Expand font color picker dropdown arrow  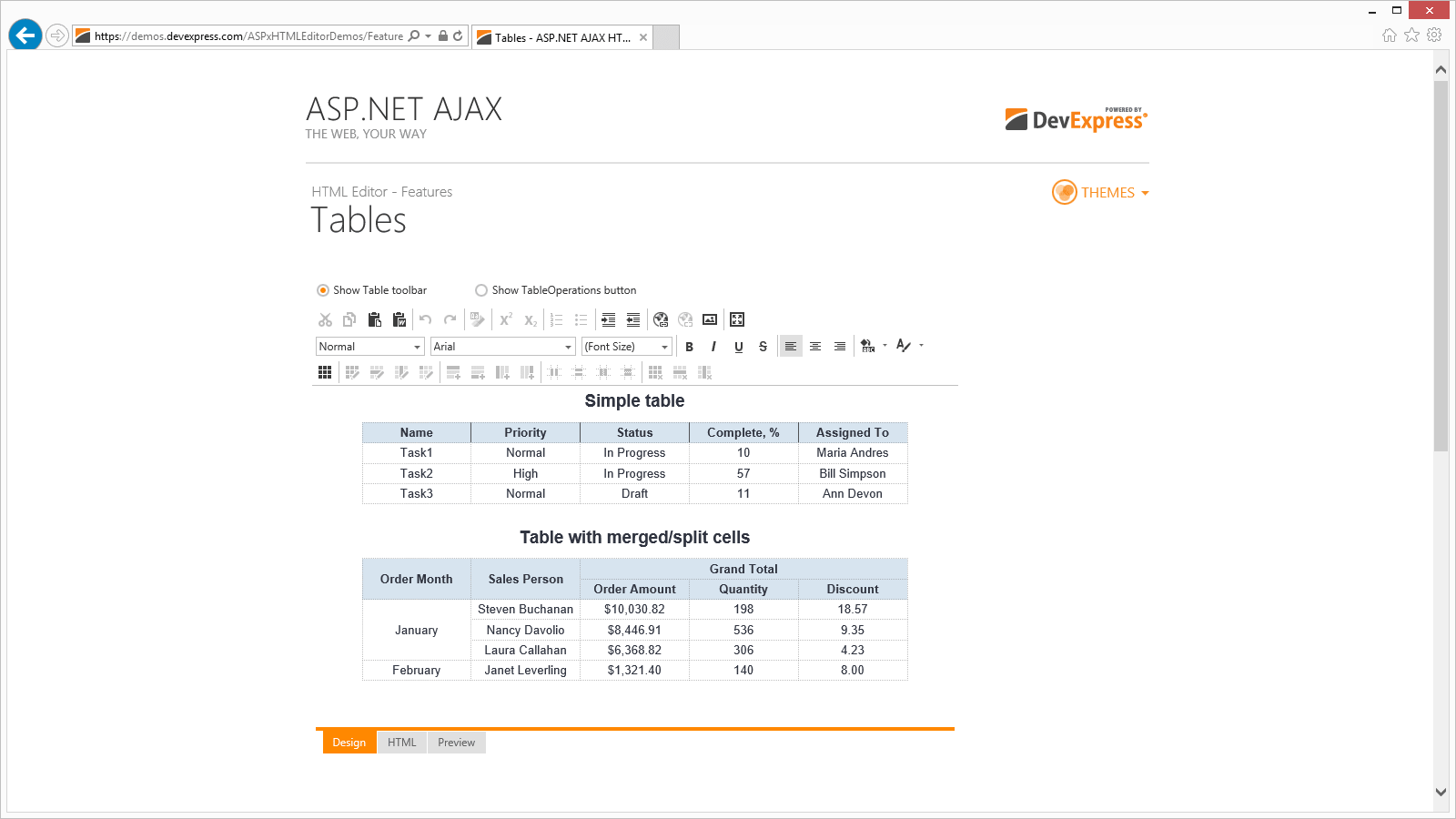pyautogui.click(x=921, y=346)
